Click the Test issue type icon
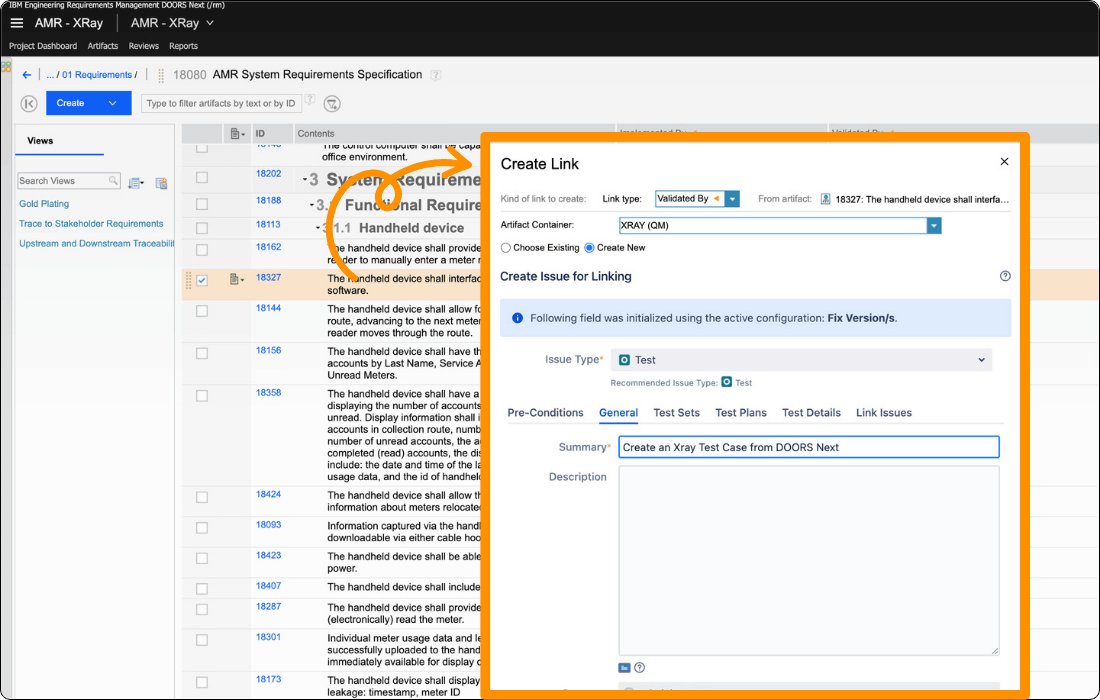This screenshot has width=1100, height=700. coord(624,360)
